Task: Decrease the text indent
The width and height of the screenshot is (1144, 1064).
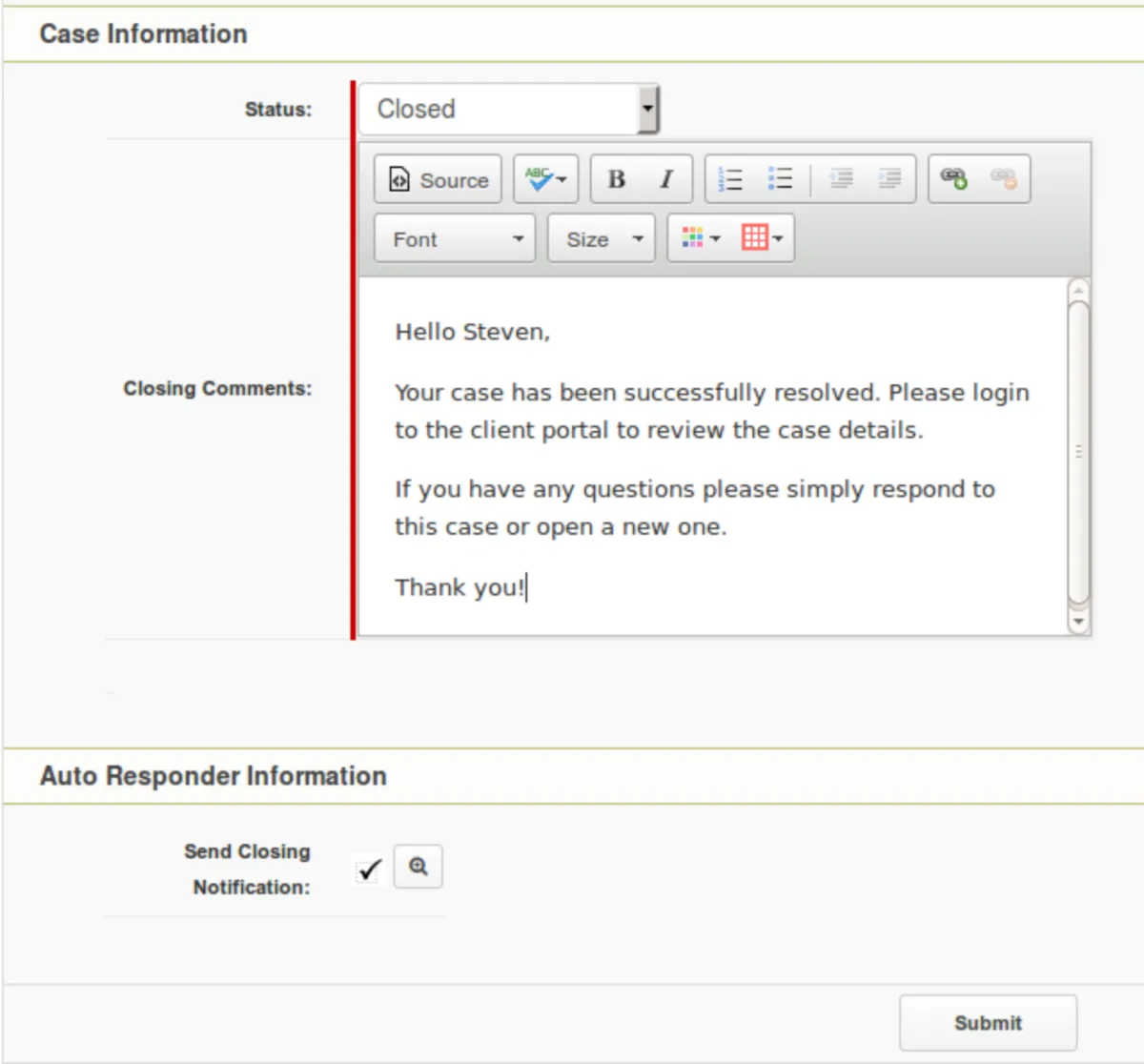Action: point(841,179)
